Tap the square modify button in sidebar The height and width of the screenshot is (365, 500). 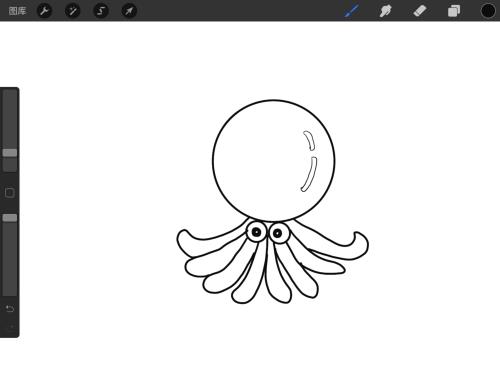click(x=10, y=193)
